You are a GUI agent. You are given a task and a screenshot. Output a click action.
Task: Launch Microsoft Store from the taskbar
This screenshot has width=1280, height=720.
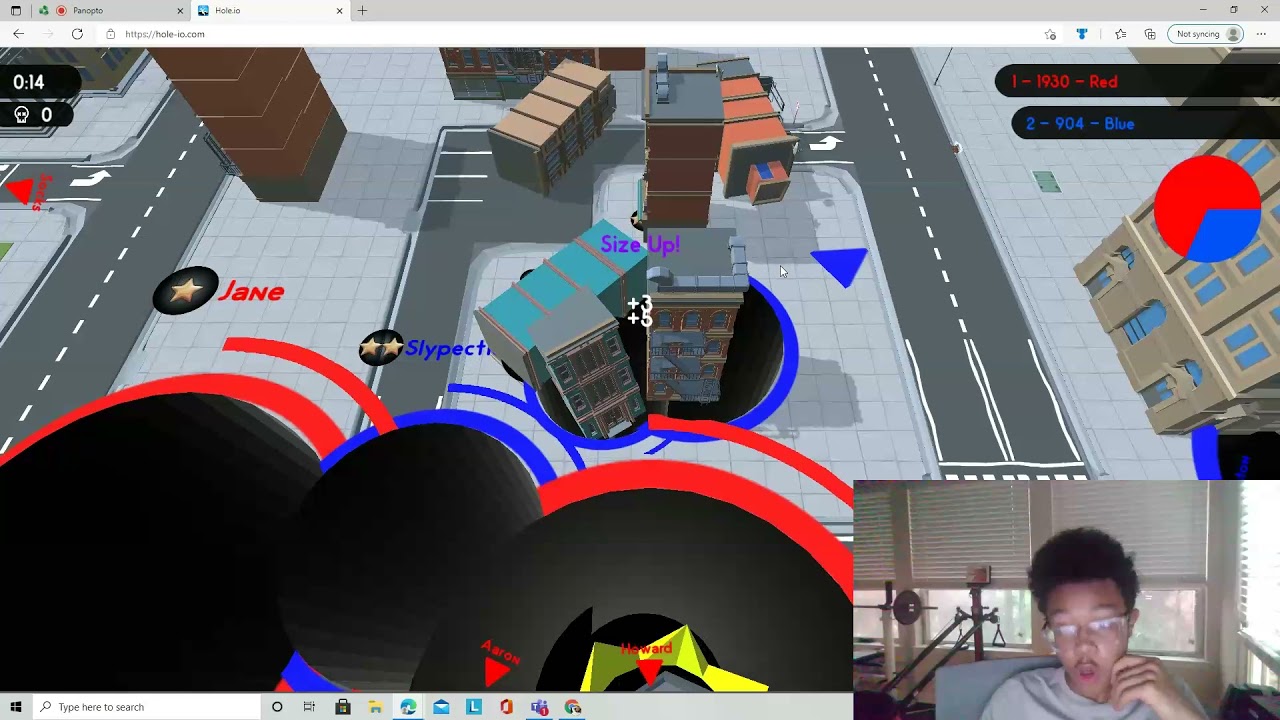point(342,707)
